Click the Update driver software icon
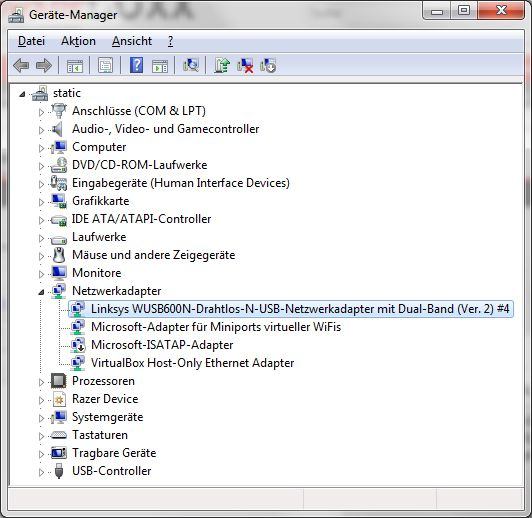 (x=222, y=65)
